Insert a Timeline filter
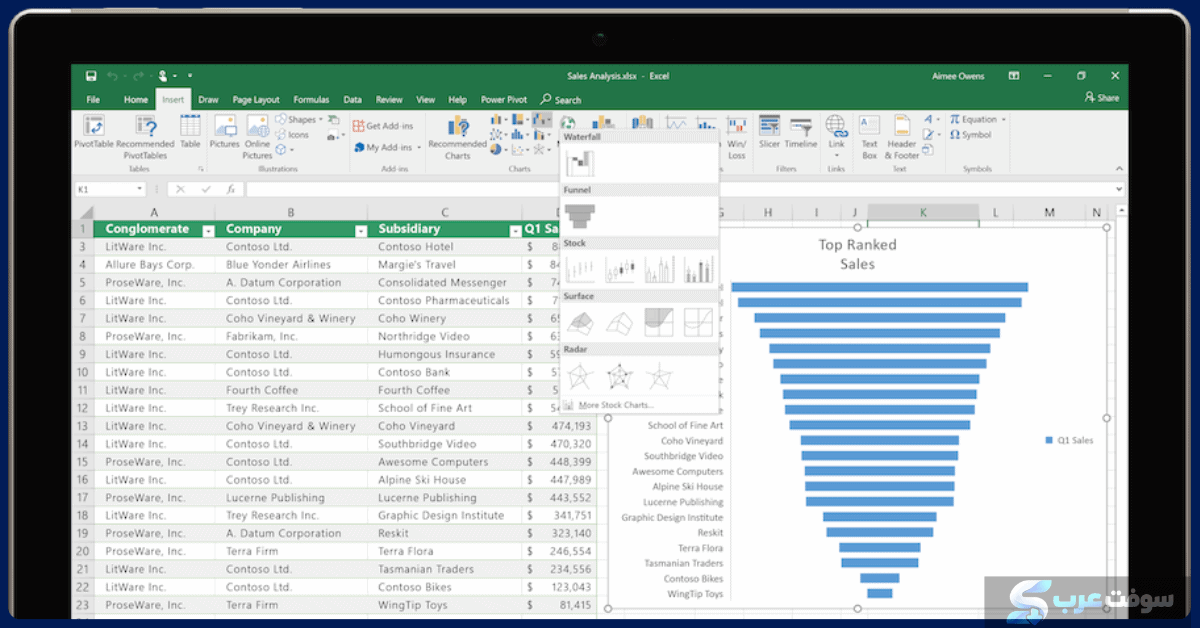Viewport: 1200px width, 628px height. [801, 131]
